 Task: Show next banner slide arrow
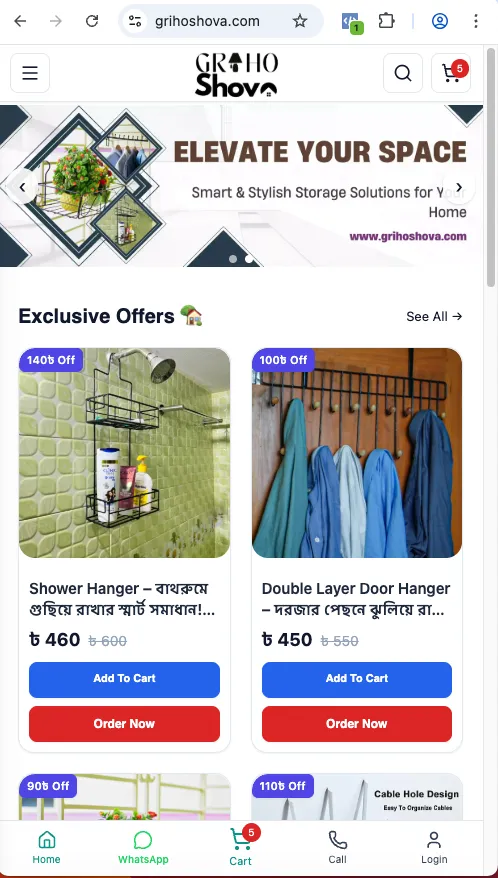point(459,187)
